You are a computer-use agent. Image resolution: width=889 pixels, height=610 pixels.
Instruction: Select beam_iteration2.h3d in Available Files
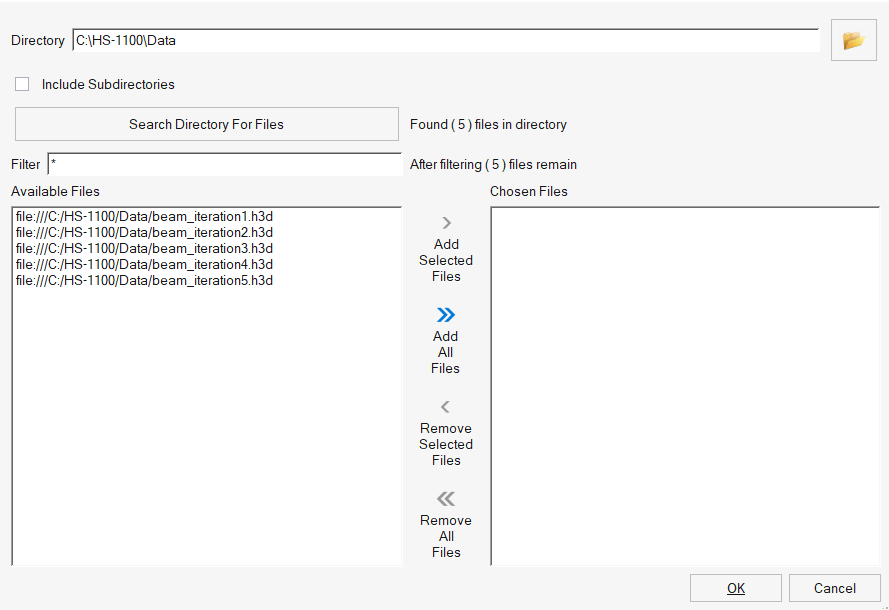[144, 232]
